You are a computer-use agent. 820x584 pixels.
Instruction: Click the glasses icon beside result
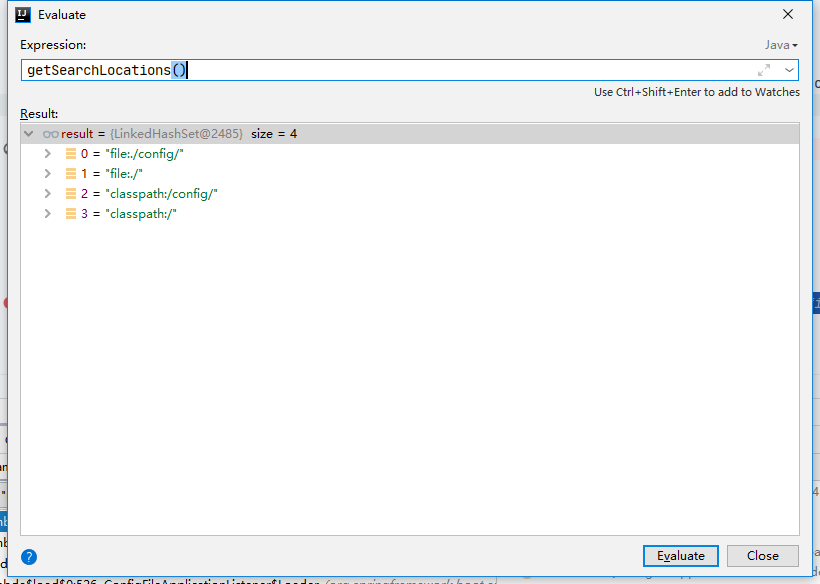[51, 134]
